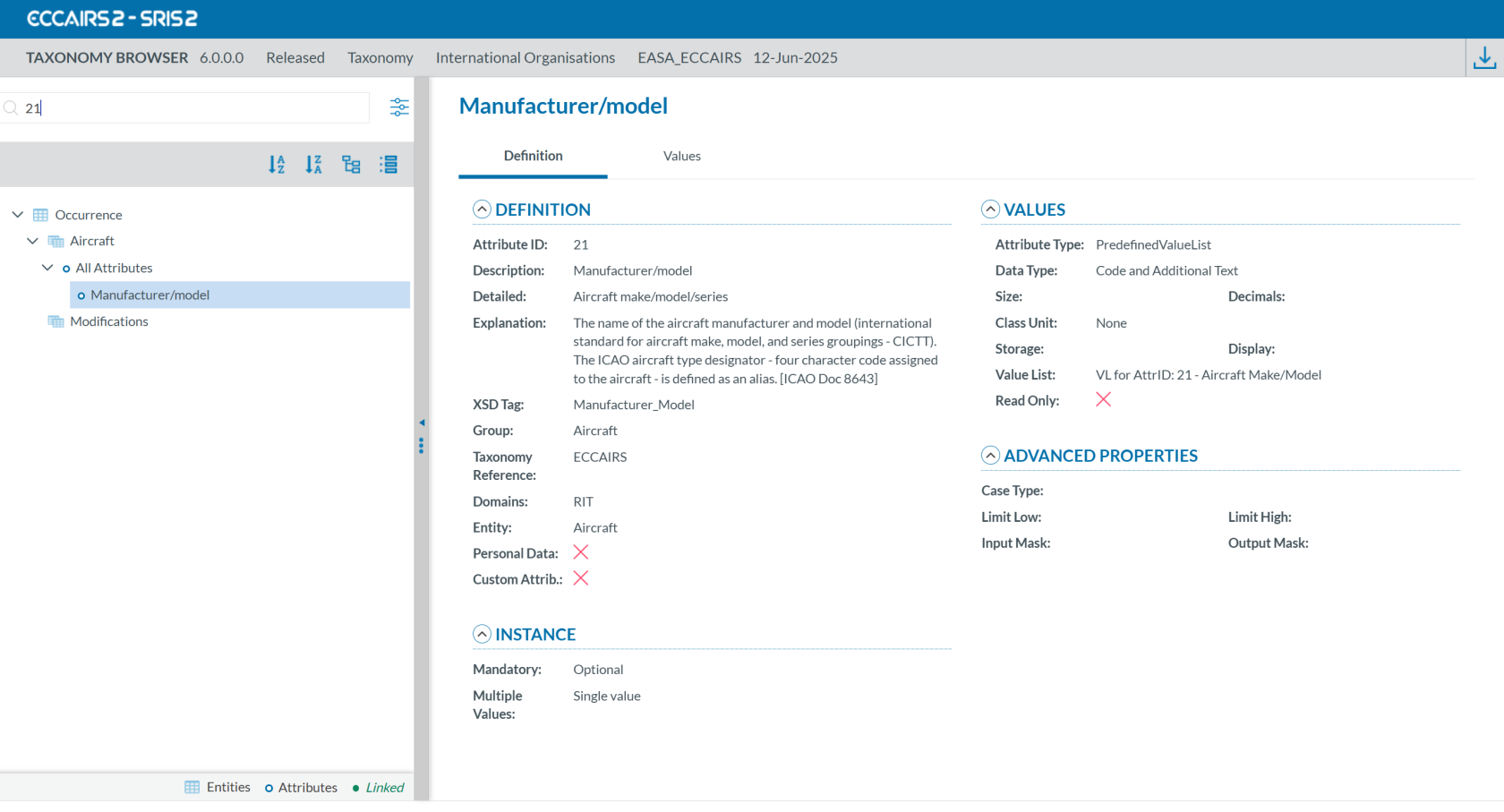Image resolution: width=1504 pixels, height=812 pixels.
Task: Switch to hierarchical tree view icon
Action: coord(351,165)
